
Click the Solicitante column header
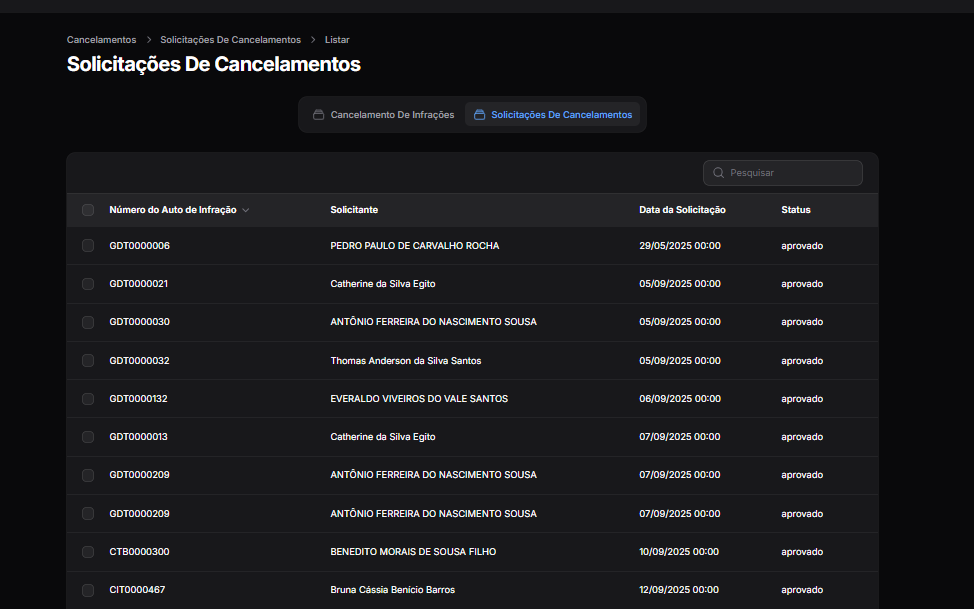(x=354, y=210)
